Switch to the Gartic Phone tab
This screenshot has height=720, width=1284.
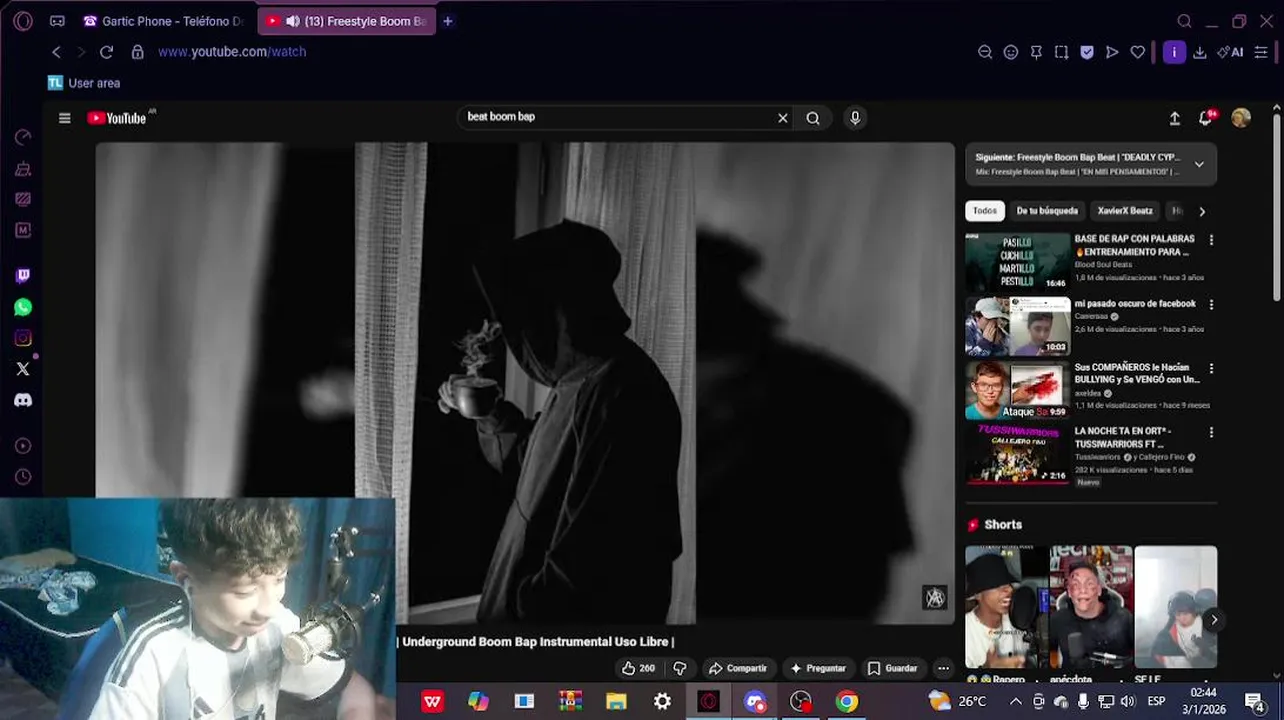[164, 21]
